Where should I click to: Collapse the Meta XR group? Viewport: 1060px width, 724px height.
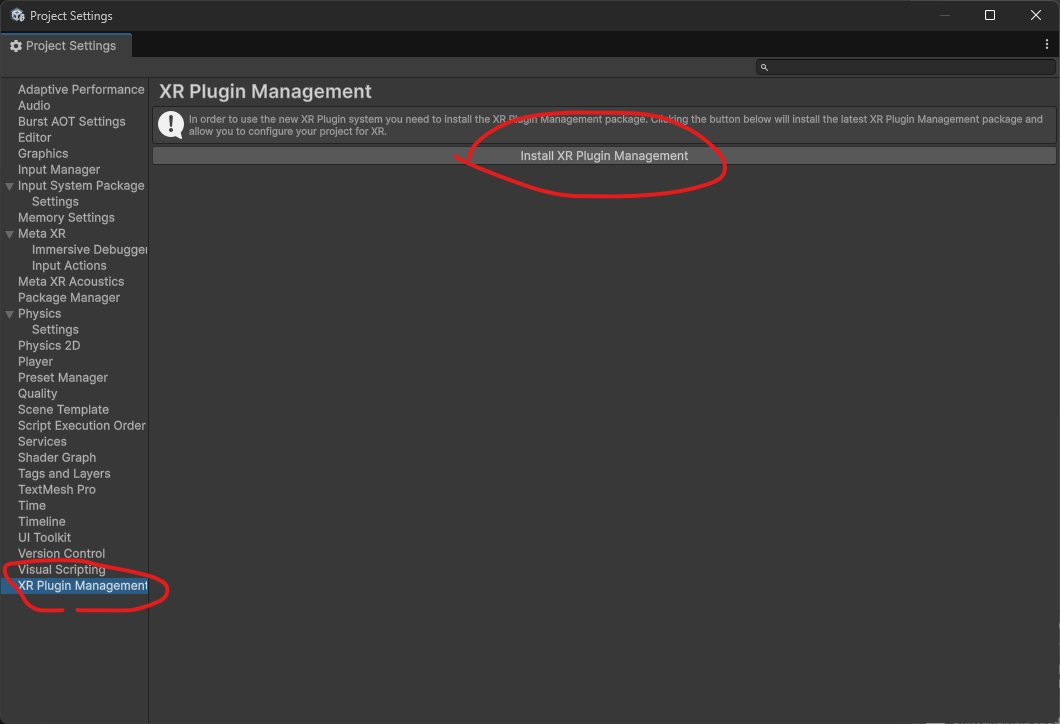(x=9, y=234)
